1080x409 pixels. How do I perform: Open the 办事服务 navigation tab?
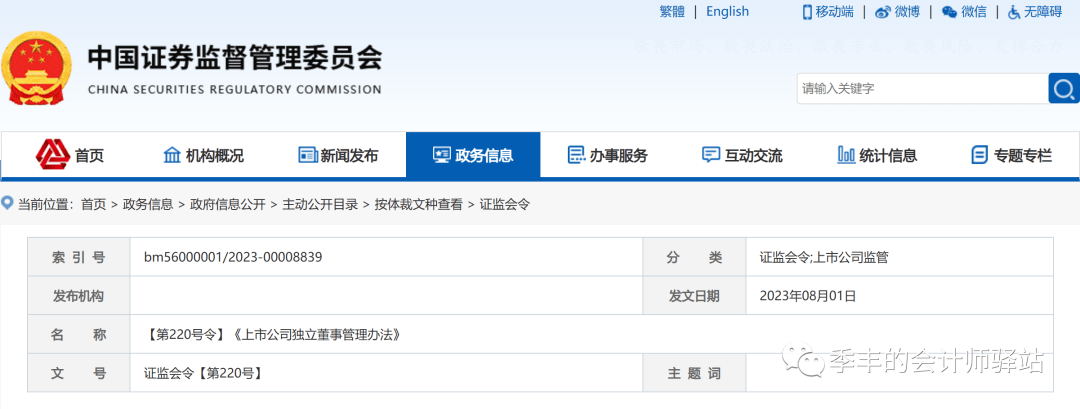608,155
